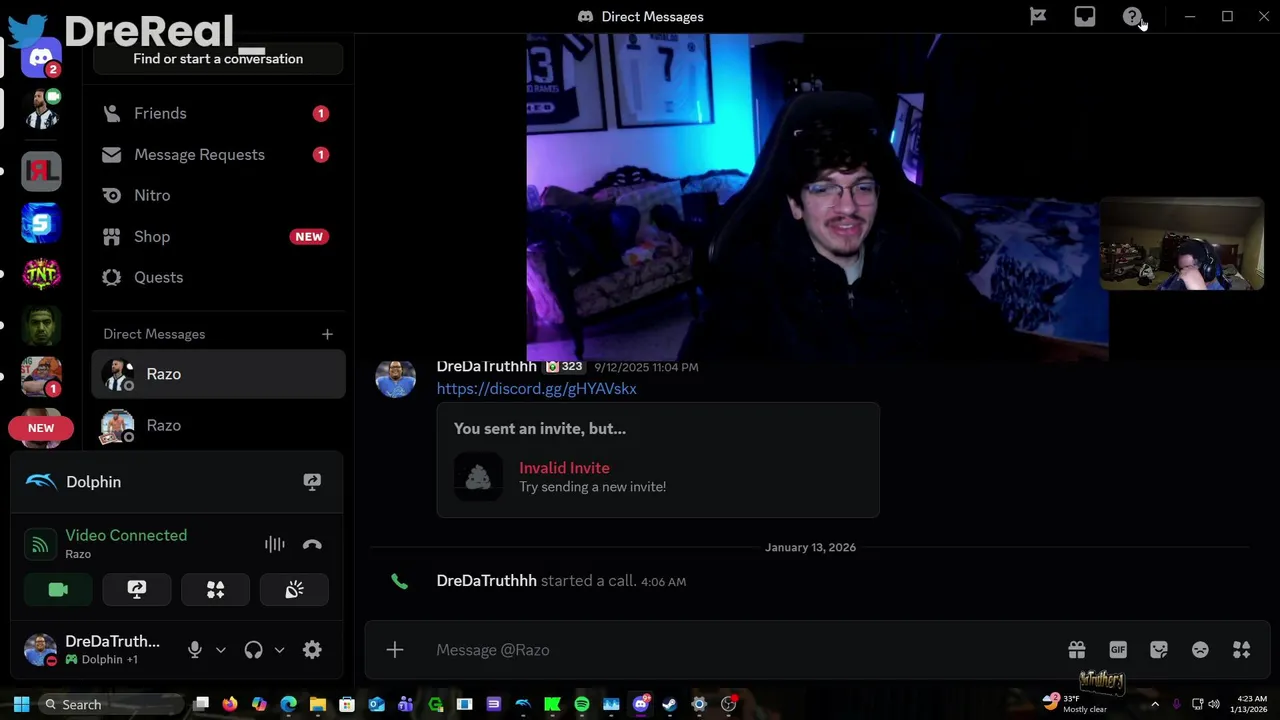
Task: Open the GIF picker
Action: [1118, 650]
